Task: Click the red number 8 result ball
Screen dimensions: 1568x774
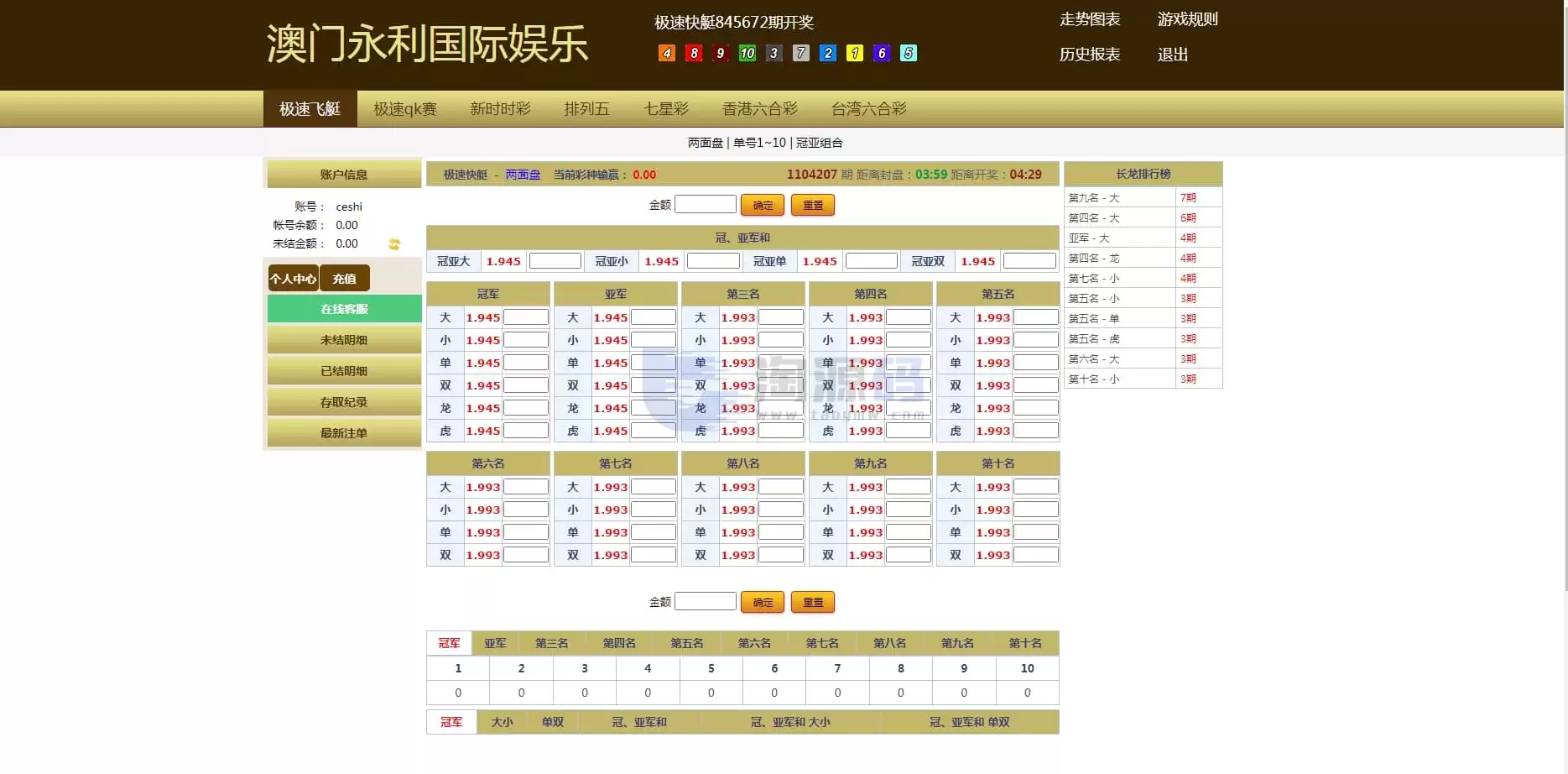Action: pyautogui.click(x=694, y=53)
